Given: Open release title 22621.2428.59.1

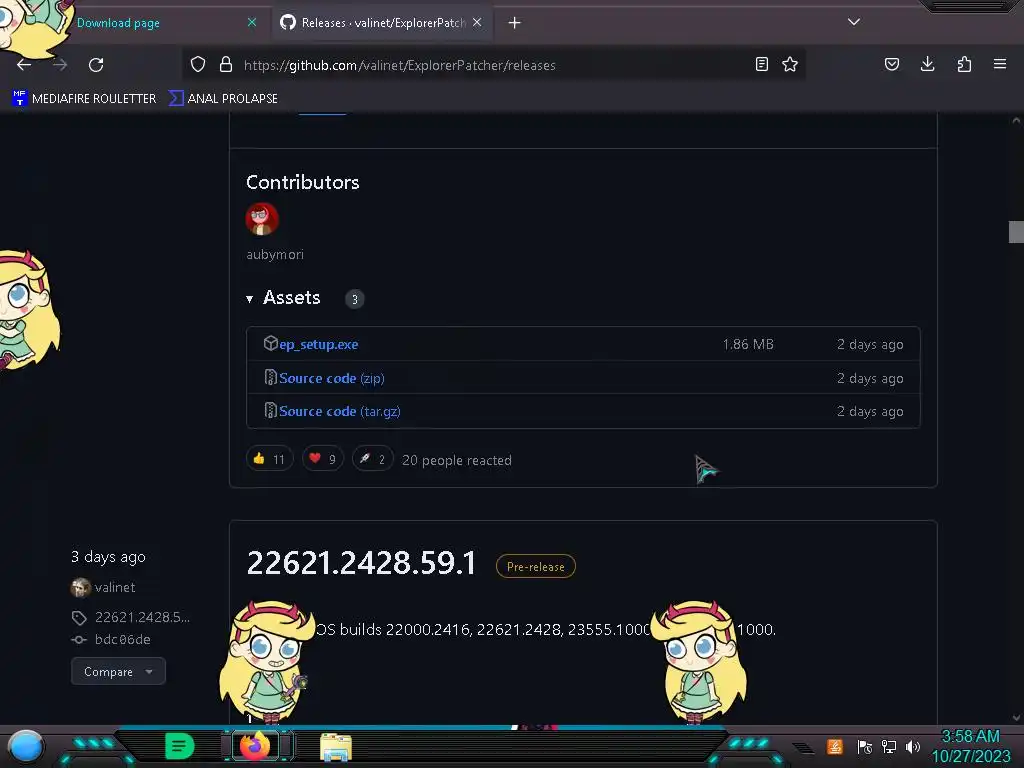Looking at the screenshot, I should tap(361, 563).
